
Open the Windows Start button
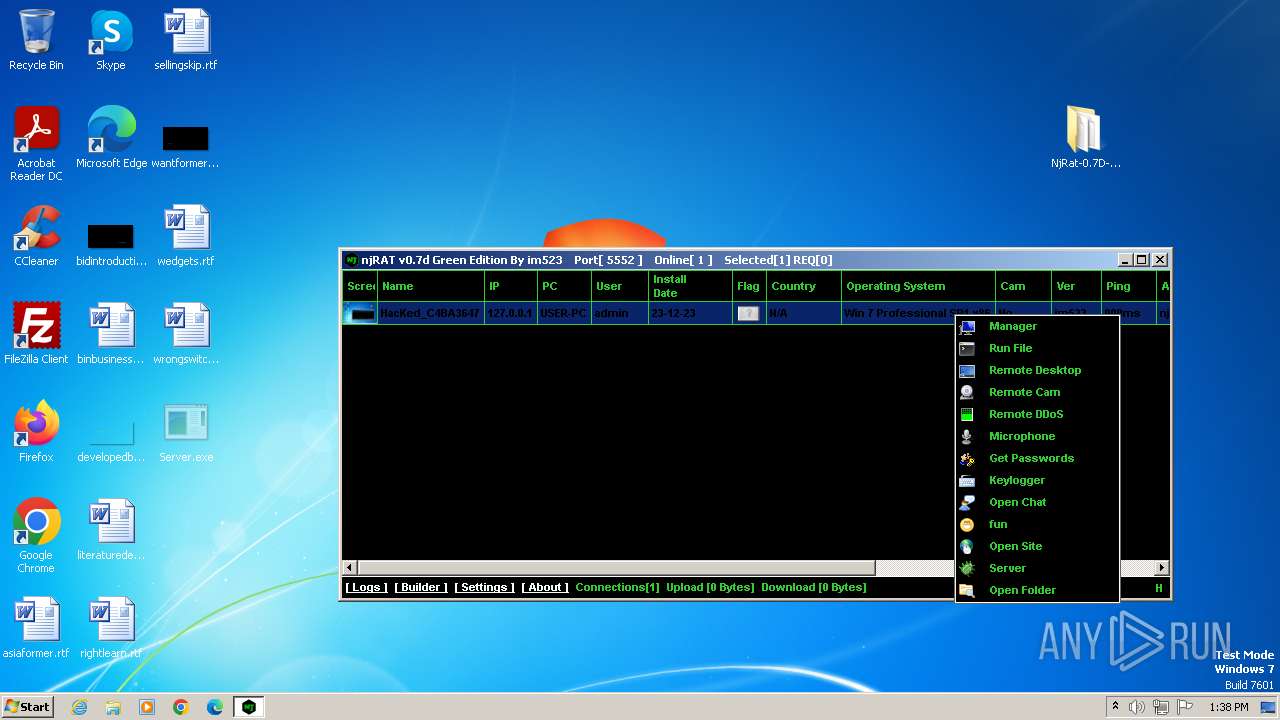coord(27,706)
